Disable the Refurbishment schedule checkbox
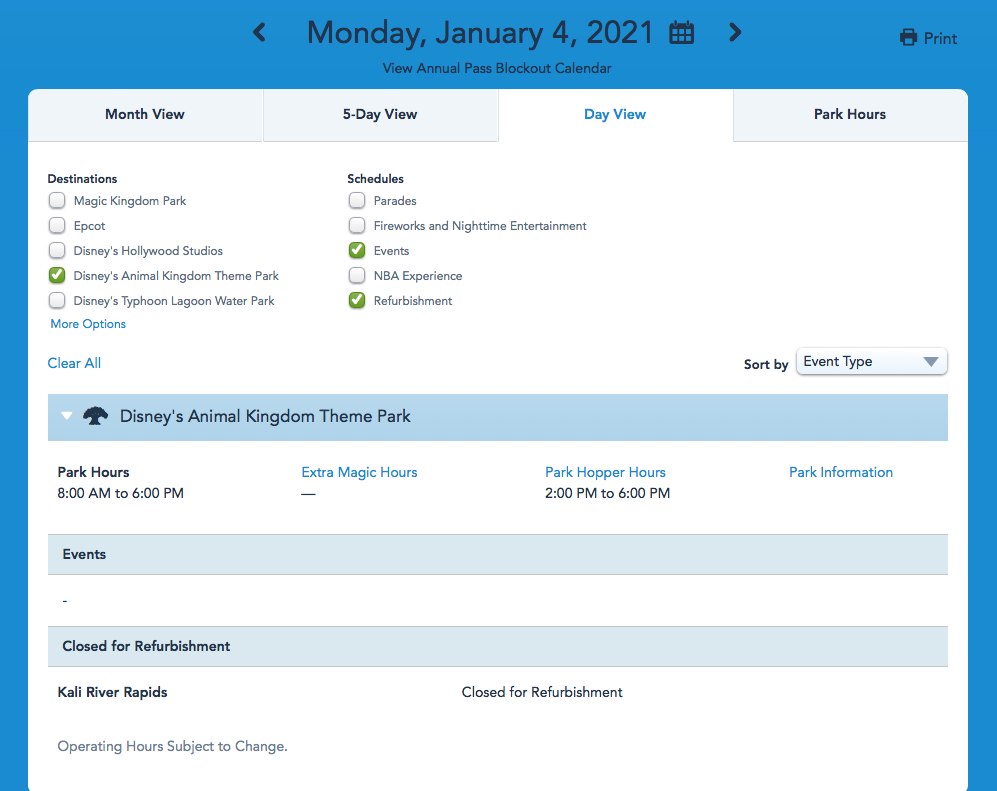Image resolution: width=997 pixels, height=791 pixels. point(357,301)
